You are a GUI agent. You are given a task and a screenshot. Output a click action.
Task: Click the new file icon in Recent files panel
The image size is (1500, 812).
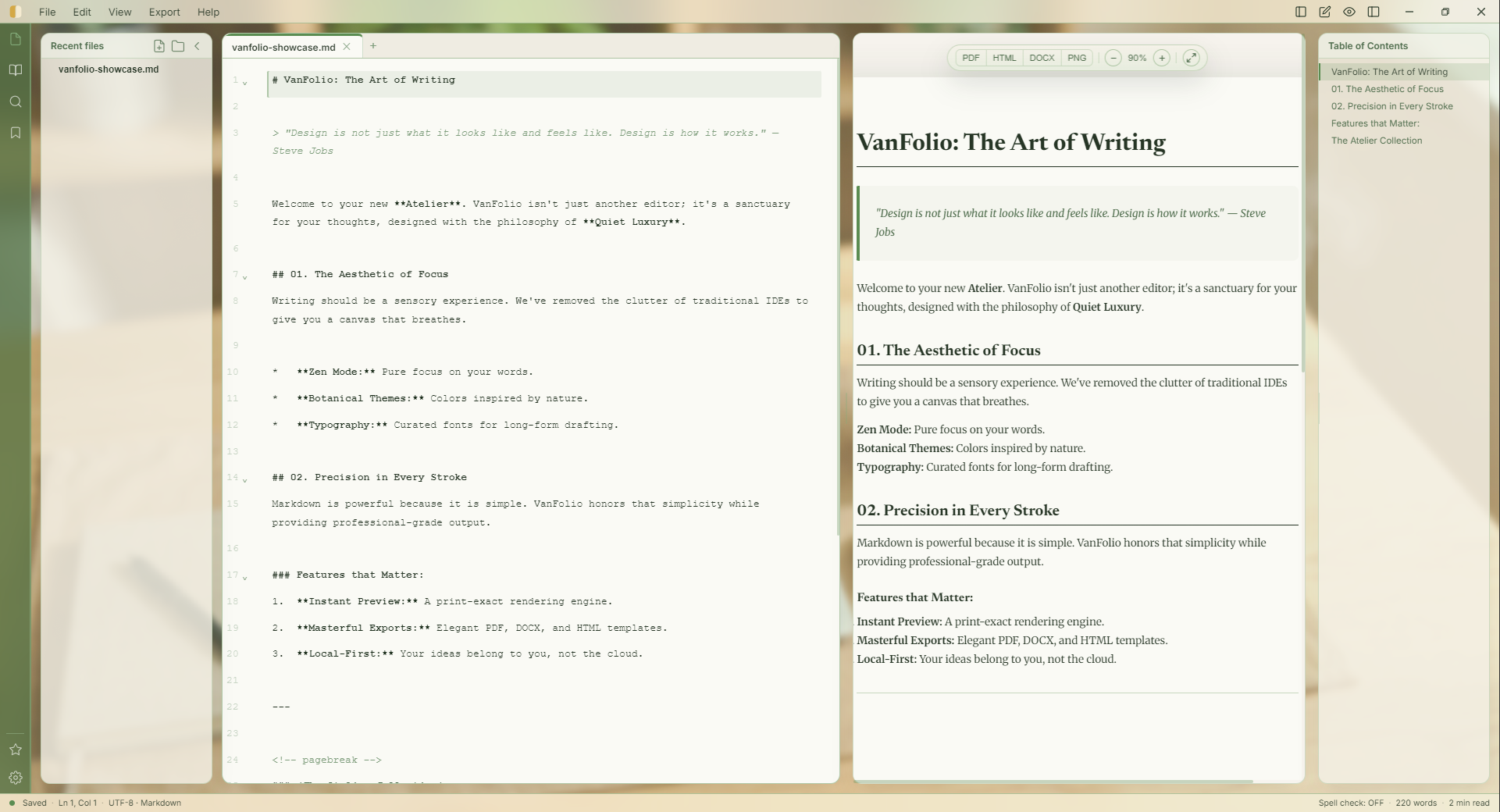(x=159, y=46)
